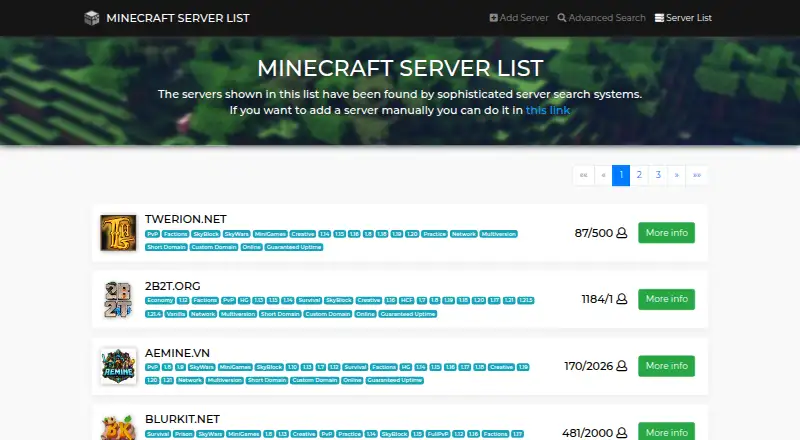Viewport: 800px width, 440px height.
Task: Go to next page with single-right arrow
Action: point(677,175)
